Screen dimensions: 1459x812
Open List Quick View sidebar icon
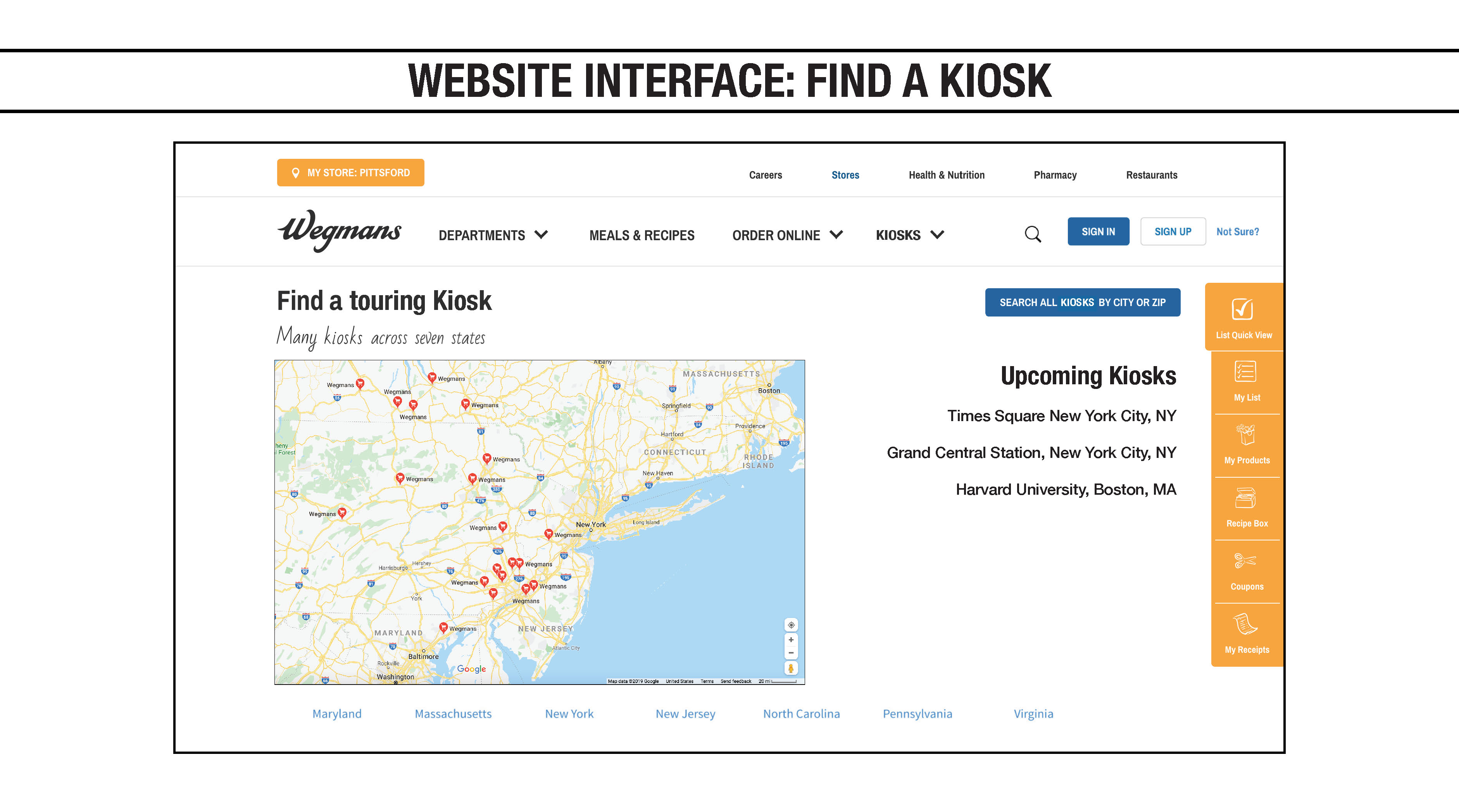pyautogui.click(x=1243, y=310)
